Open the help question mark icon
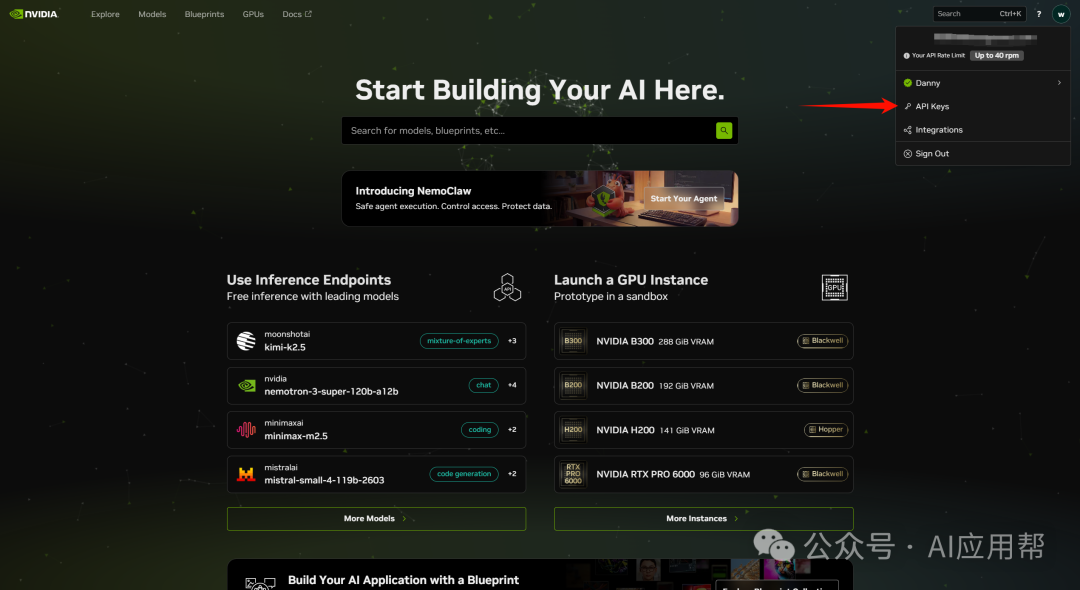 pyautogui.click(x=1039, y=14)
